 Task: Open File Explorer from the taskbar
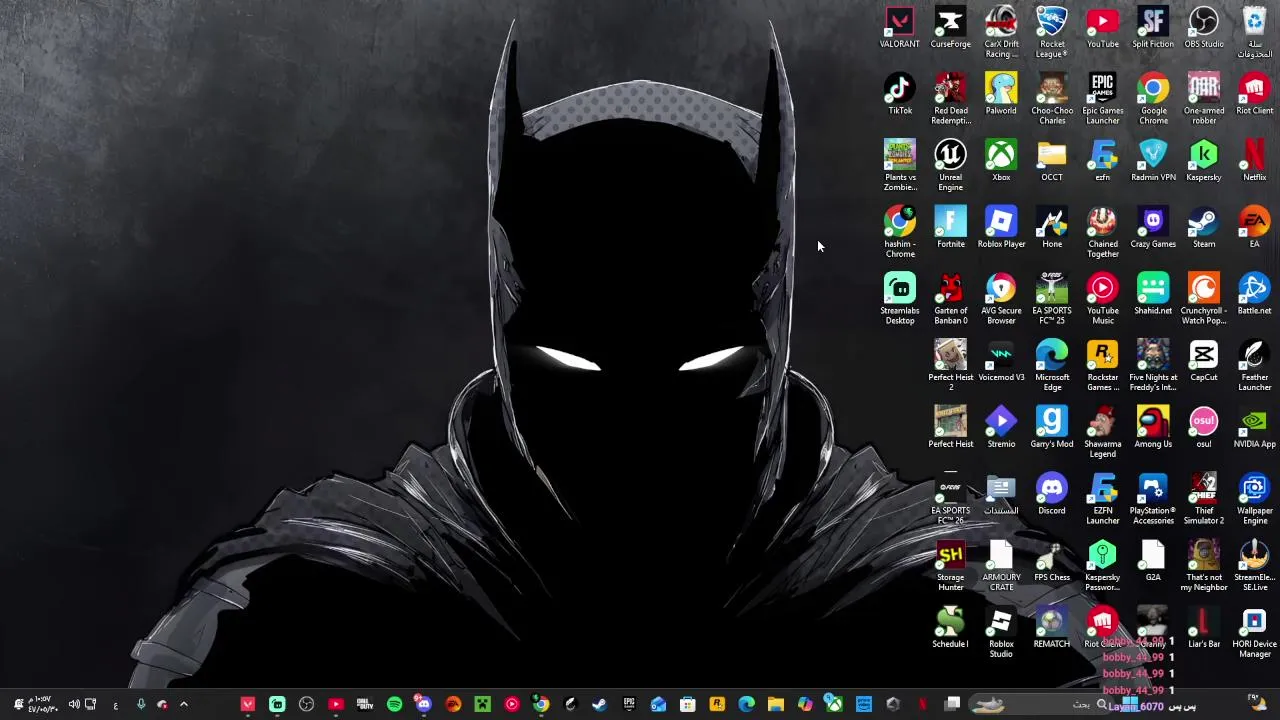coord(775,704)
